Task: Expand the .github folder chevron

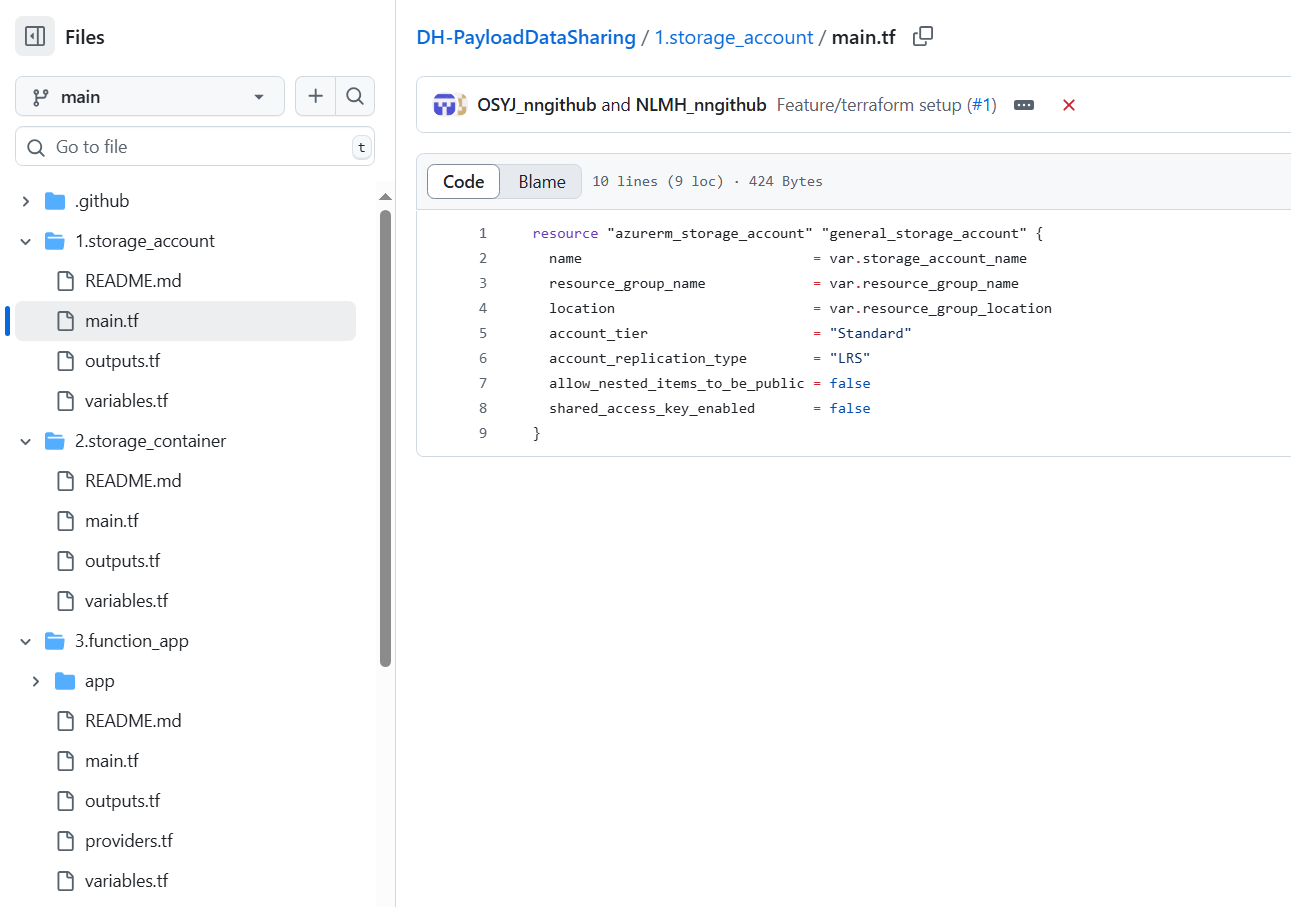Action: [x=26, y=201]
